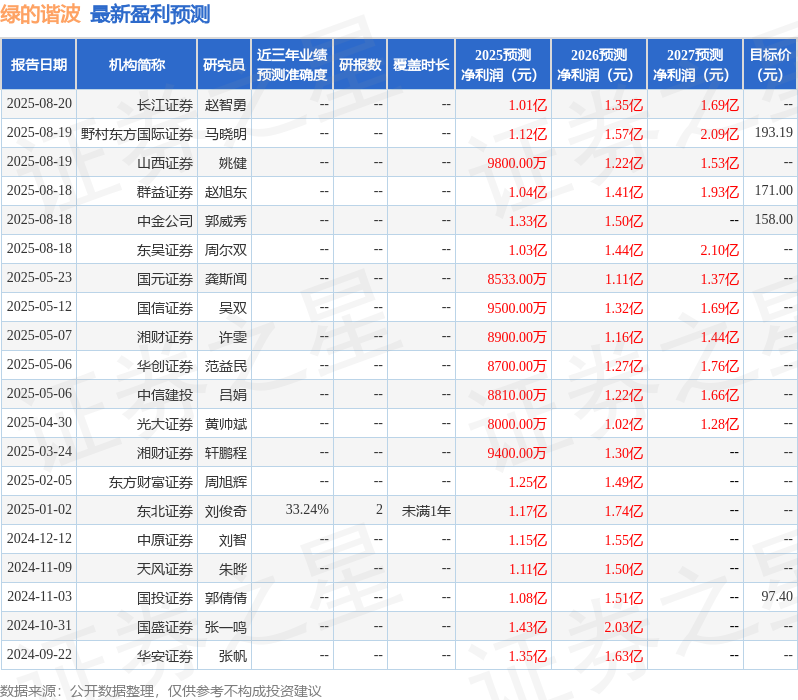This screenshot has height=700, width=798.
Task: Select 华创证券 cell
Action: (x=165, y=367)
